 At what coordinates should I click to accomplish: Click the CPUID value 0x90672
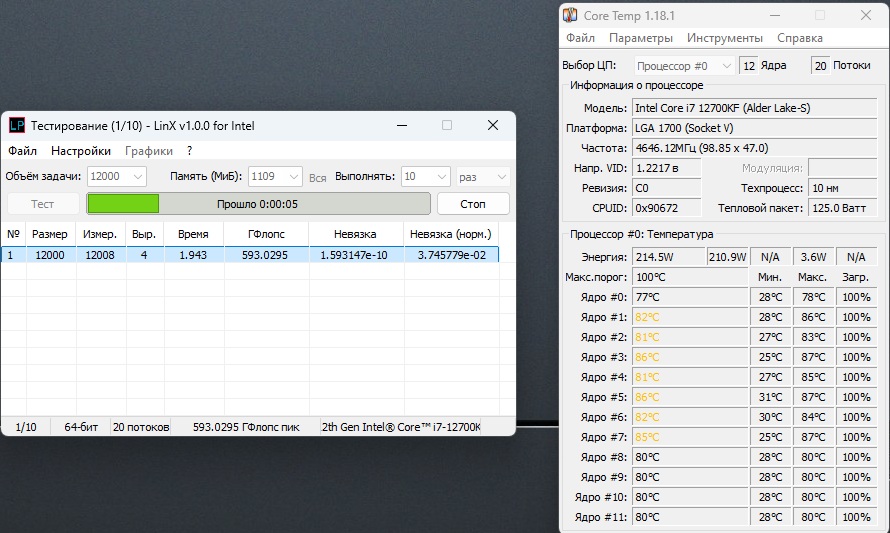coord(666,208)
